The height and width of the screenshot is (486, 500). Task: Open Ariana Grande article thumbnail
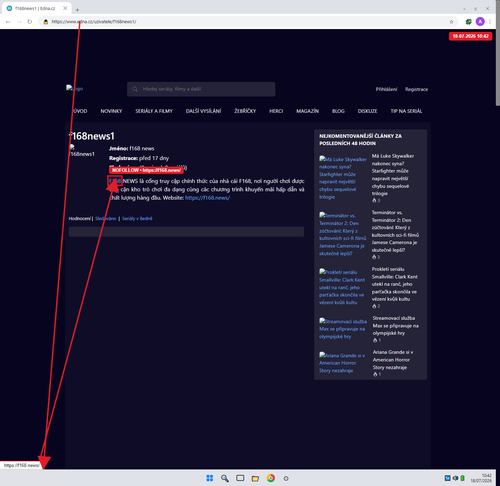click(342, 363)
